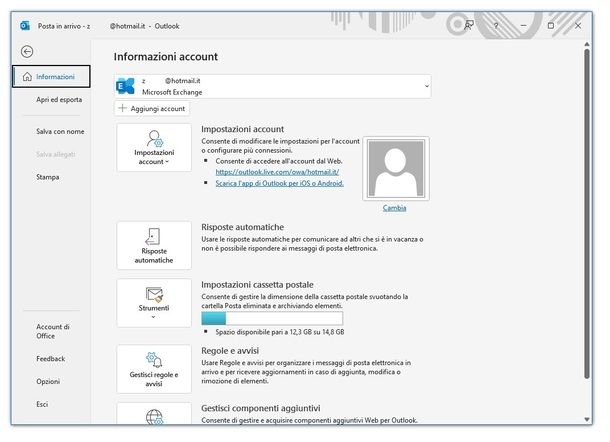The height and width of the screenshot is (442, 610).
Task: Open the outlook.live.com web access link
Action: pyautogui.click(x=277, y=172)
